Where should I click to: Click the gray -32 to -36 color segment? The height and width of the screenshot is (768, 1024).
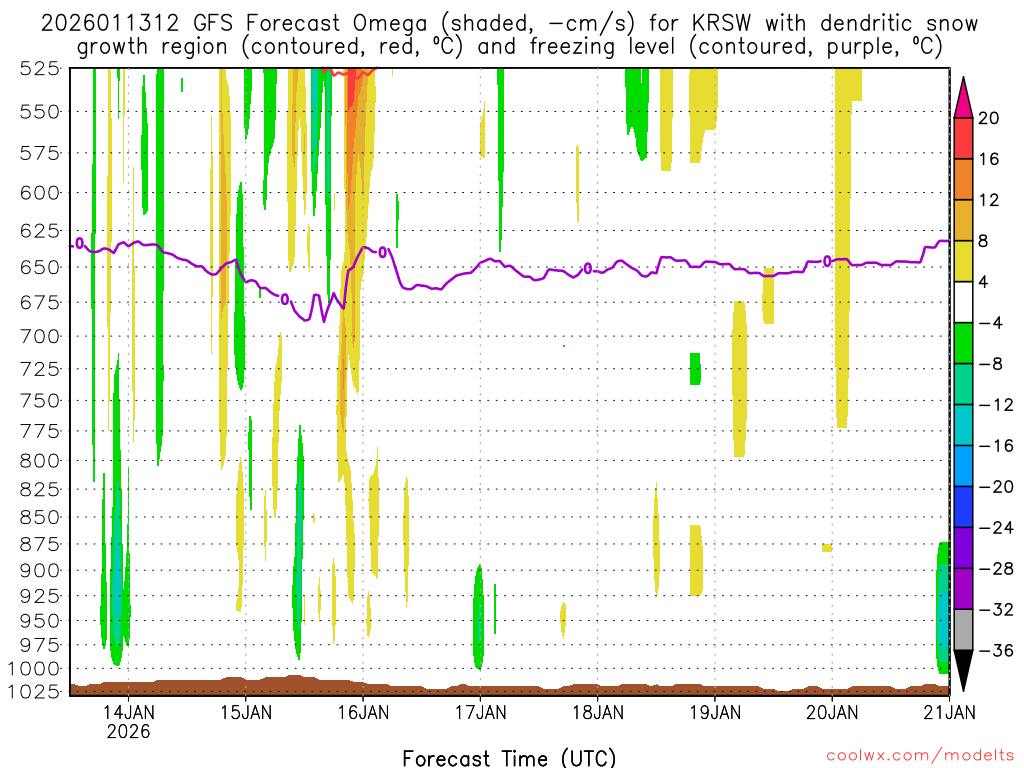(x=963, y=630)
